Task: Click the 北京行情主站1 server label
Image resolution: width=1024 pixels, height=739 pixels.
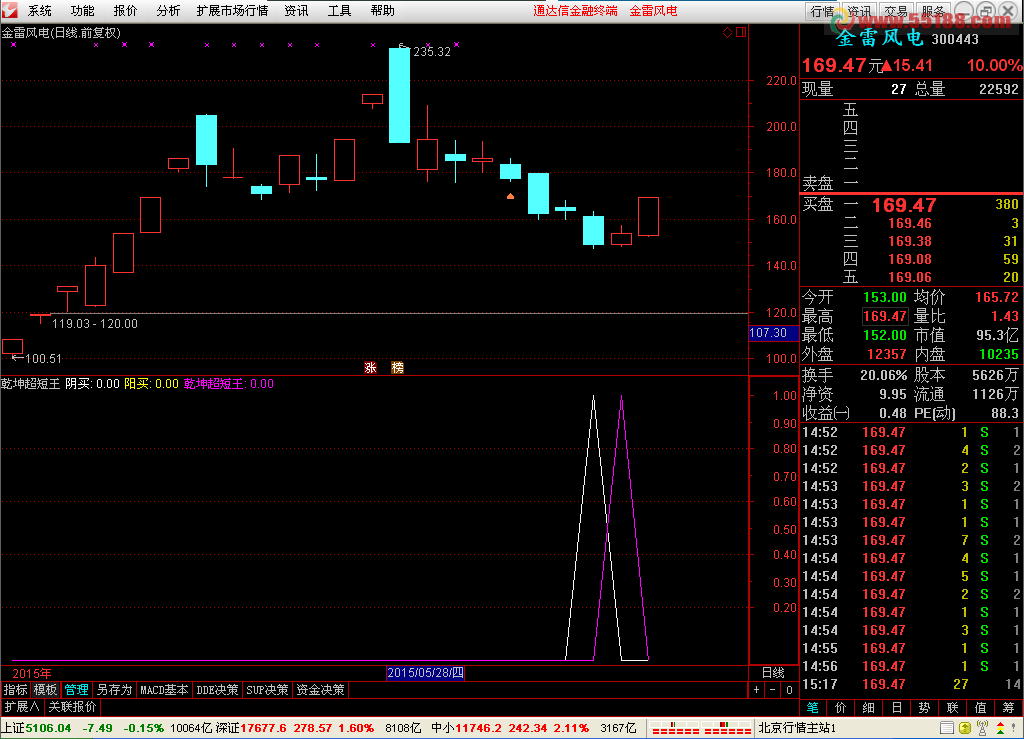Action: coord(797,728)
